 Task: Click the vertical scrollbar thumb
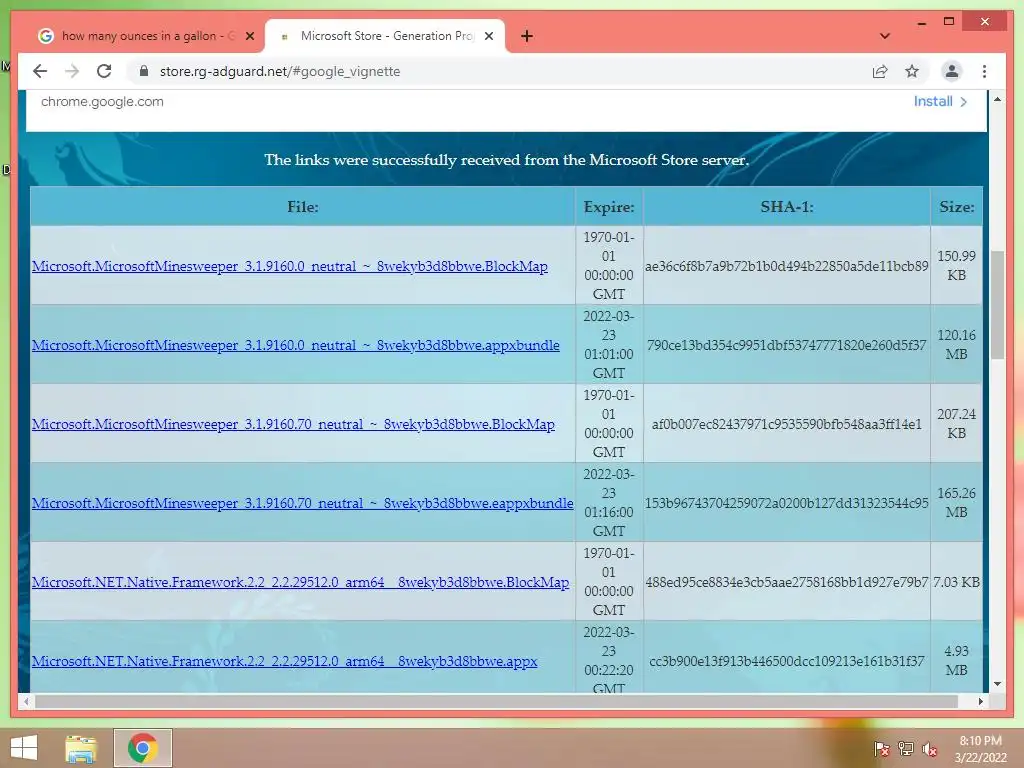997,305
